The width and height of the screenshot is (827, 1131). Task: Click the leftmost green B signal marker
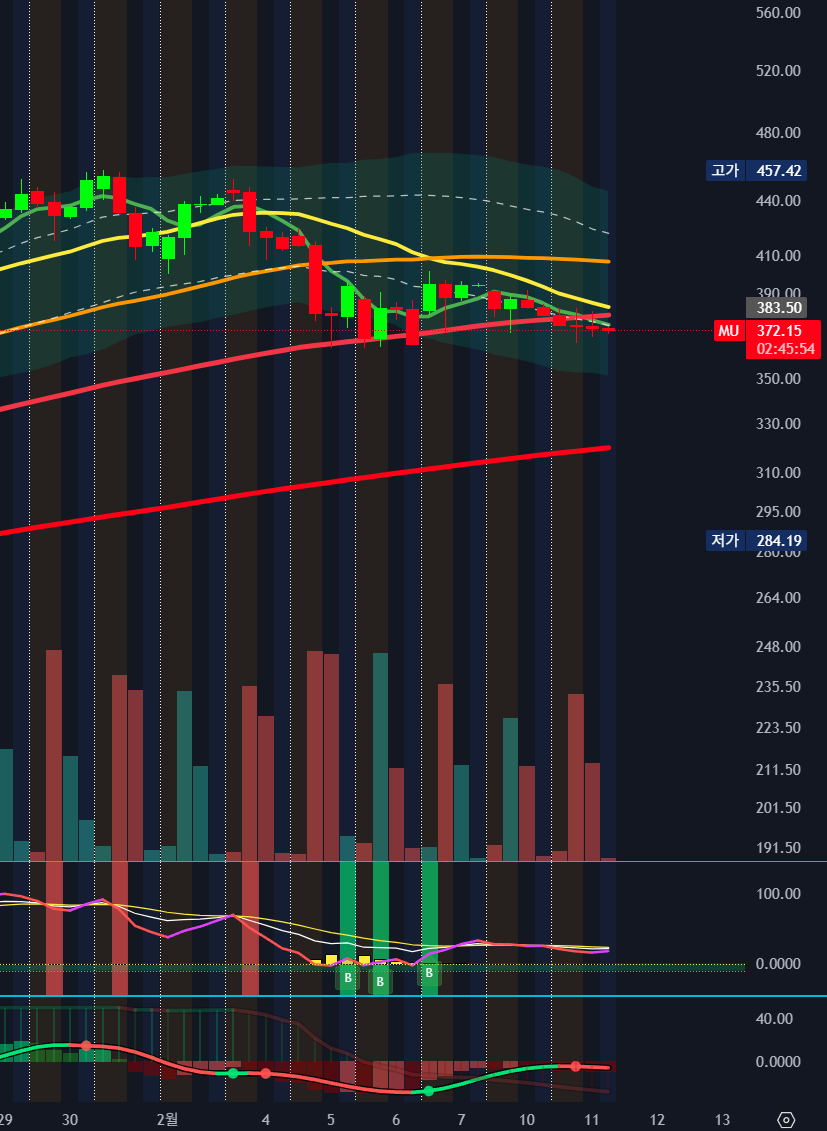[347, 978]
